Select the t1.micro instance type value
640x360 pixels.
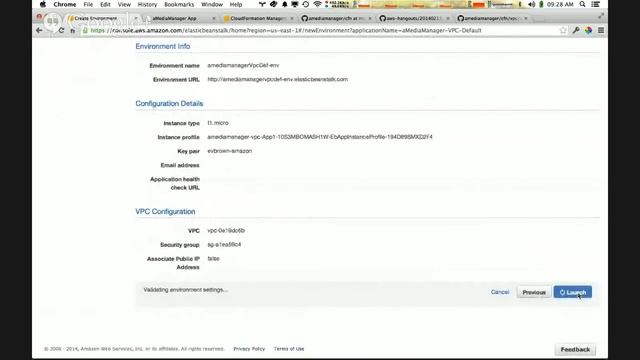(218, 123)
